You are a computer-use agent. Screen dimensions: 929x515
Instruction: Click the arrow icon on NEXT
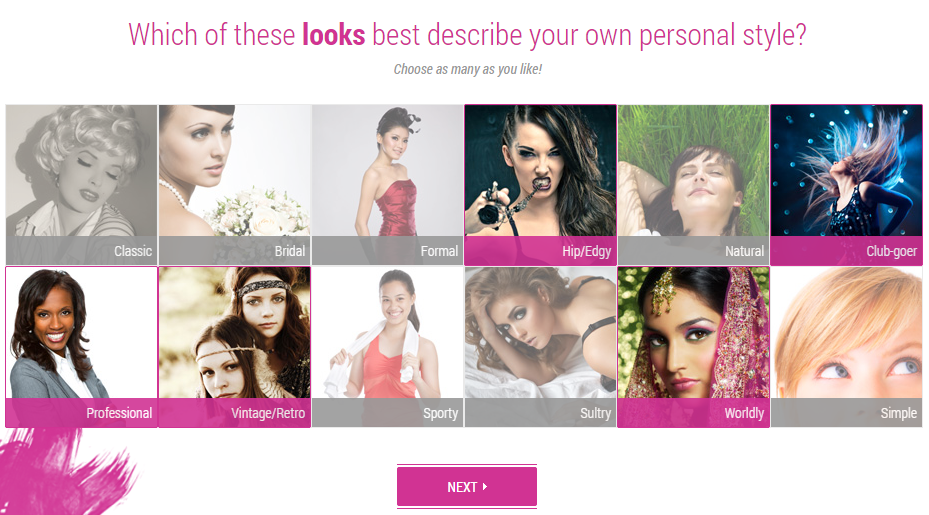485,487
